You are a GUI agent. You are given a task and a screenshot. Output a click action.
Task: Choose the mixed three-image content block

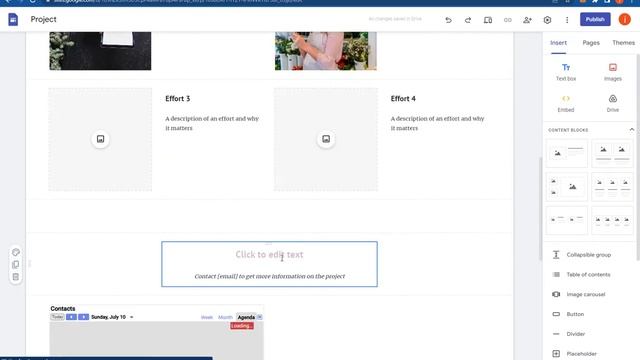[x=567, y=187]
